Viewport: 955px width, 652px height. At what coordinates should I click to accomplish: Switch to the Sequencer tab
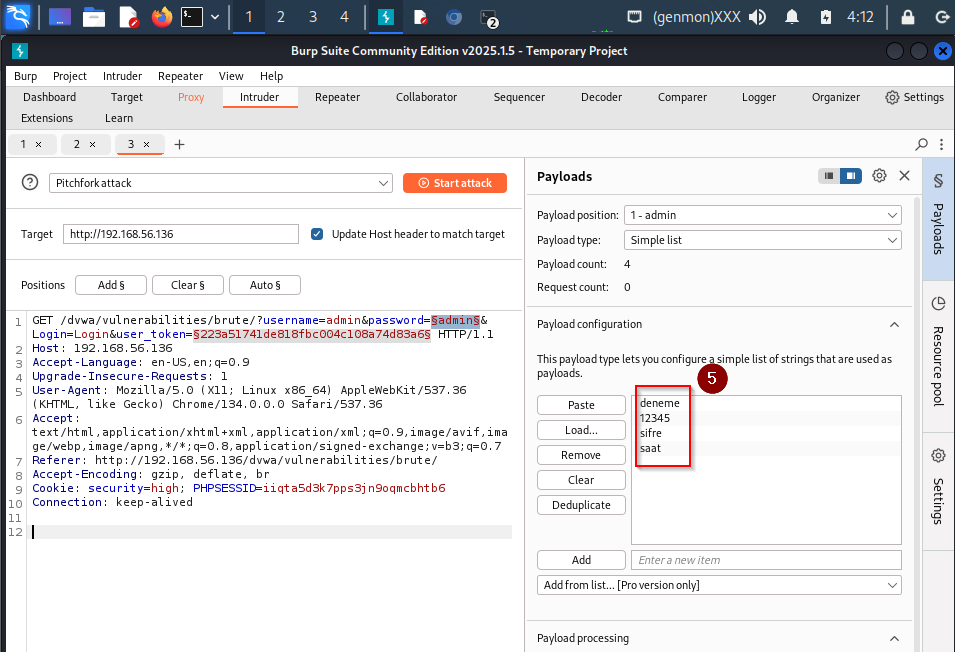[519, 97]
